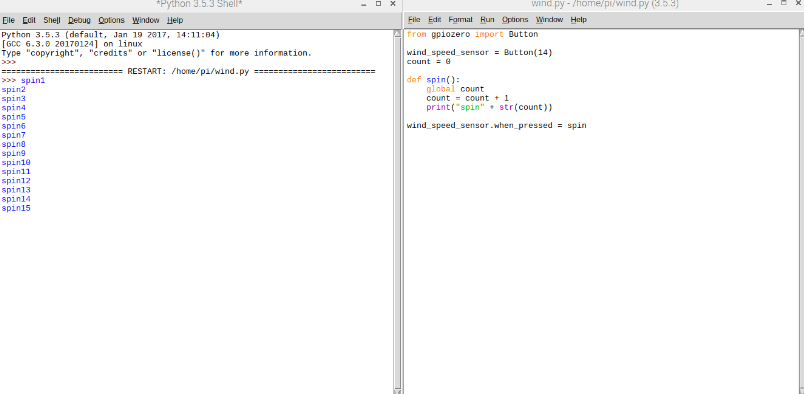Click the '[GCC 6.3.0 20170124] on linux' line
804x394 pixels.
click(72, 44)
